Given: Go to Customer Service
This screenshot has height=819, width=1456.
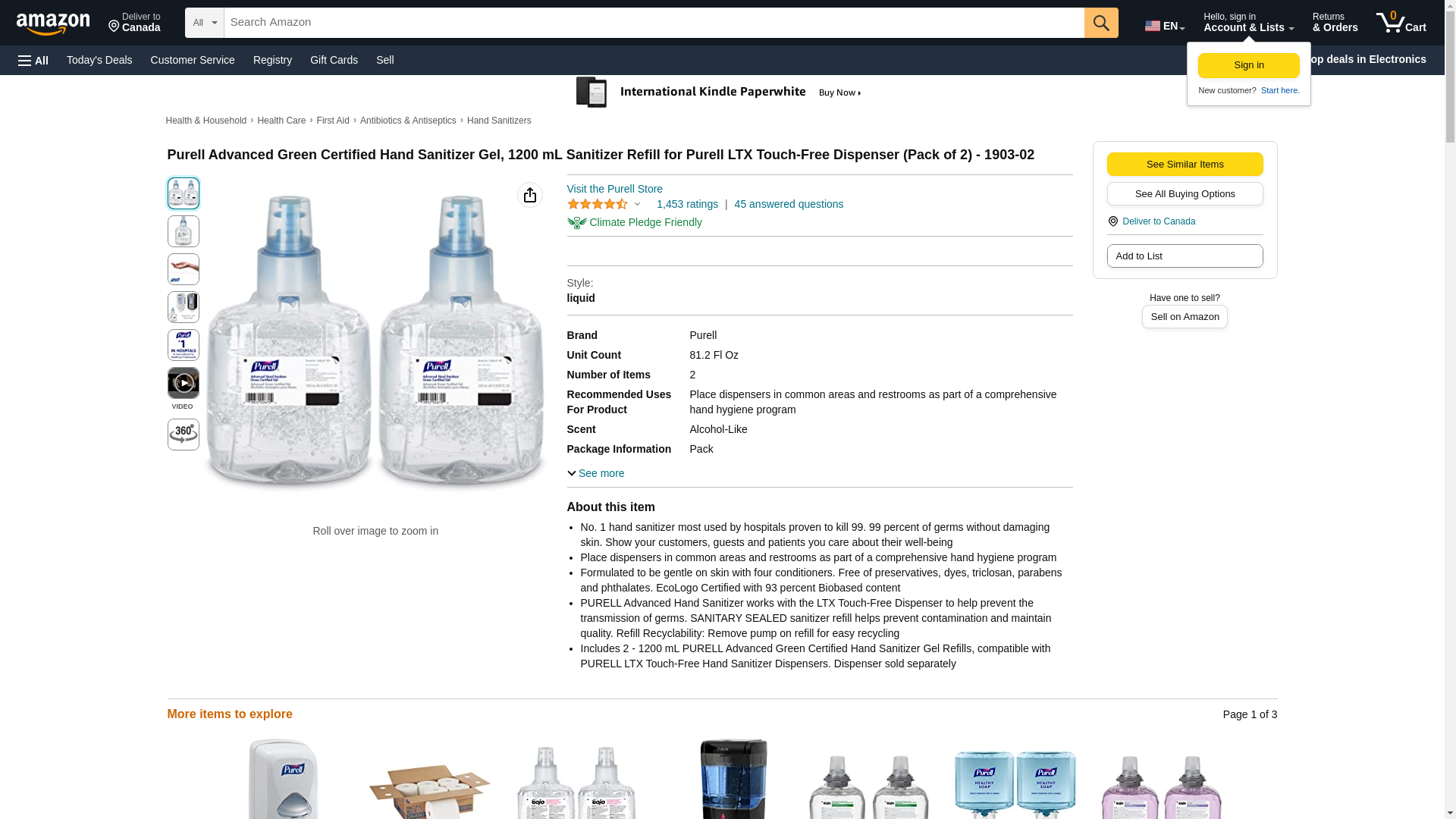Looking at the screenshot, I should (x=193, y=60).
